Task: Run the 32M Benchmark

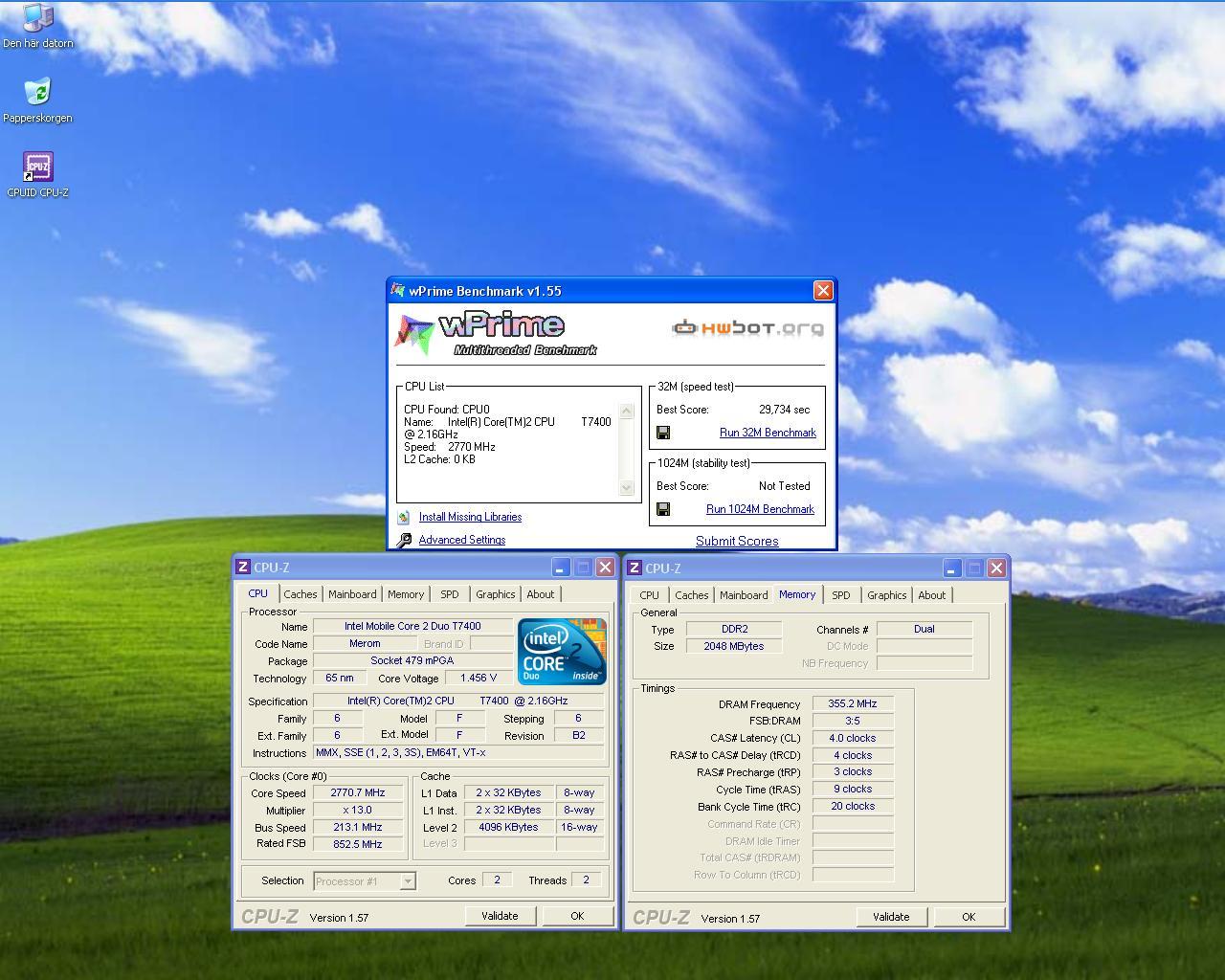Action: tap(768, 433)
